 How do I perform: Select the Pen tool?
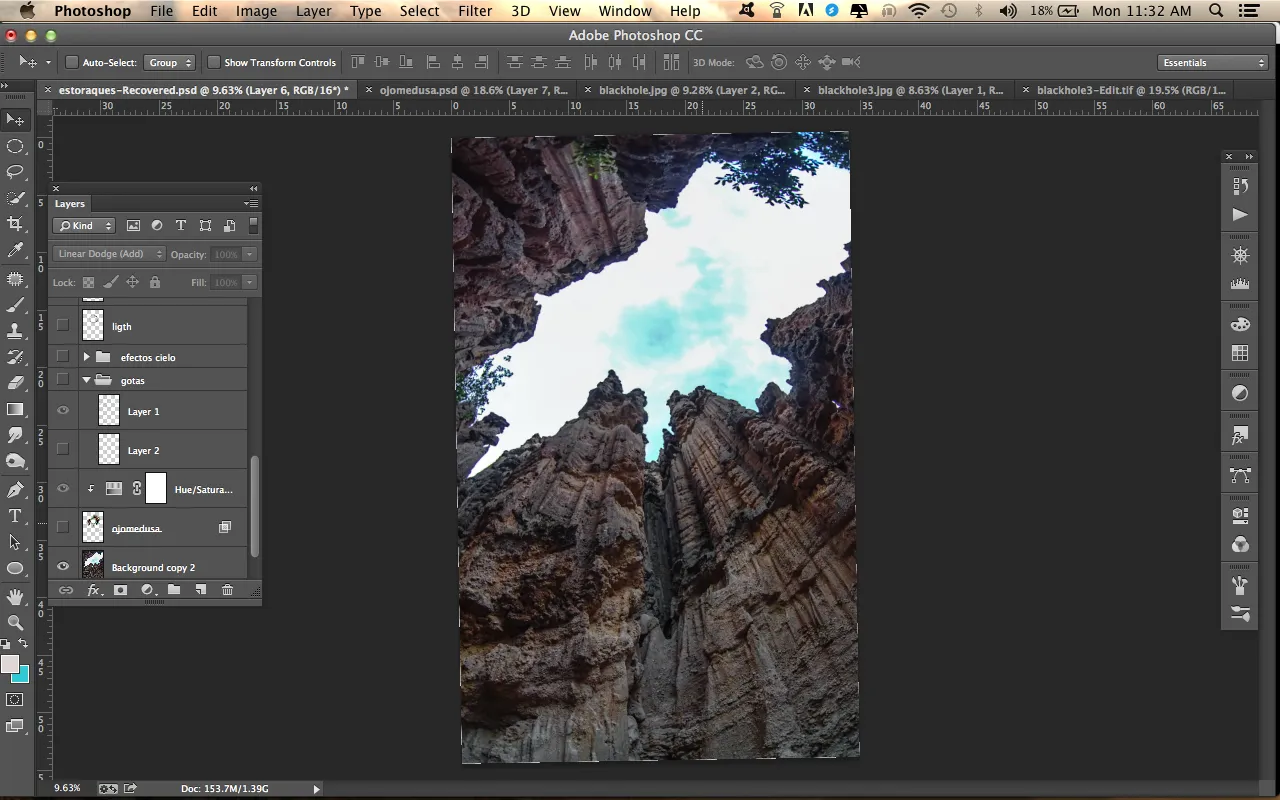tap(15, 490)
